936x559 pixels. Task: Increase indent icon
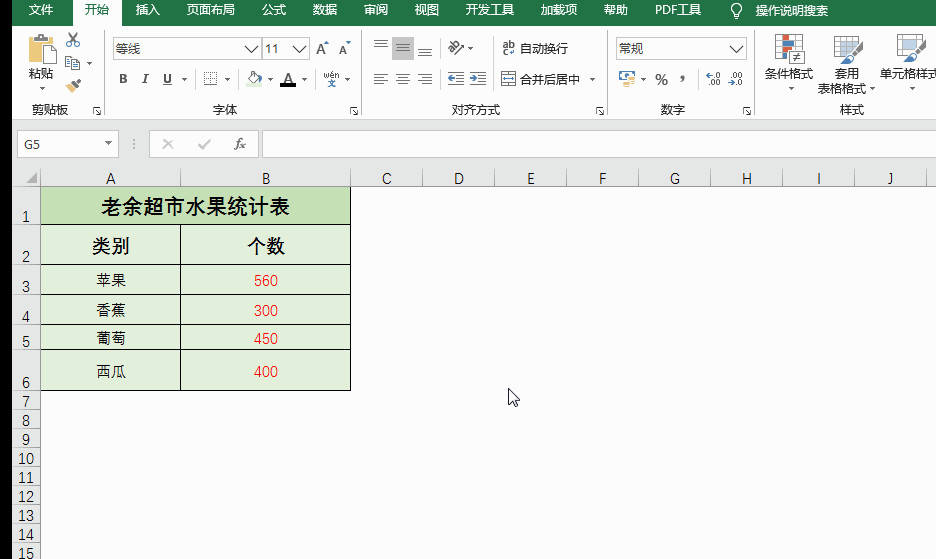coord(478,79)
